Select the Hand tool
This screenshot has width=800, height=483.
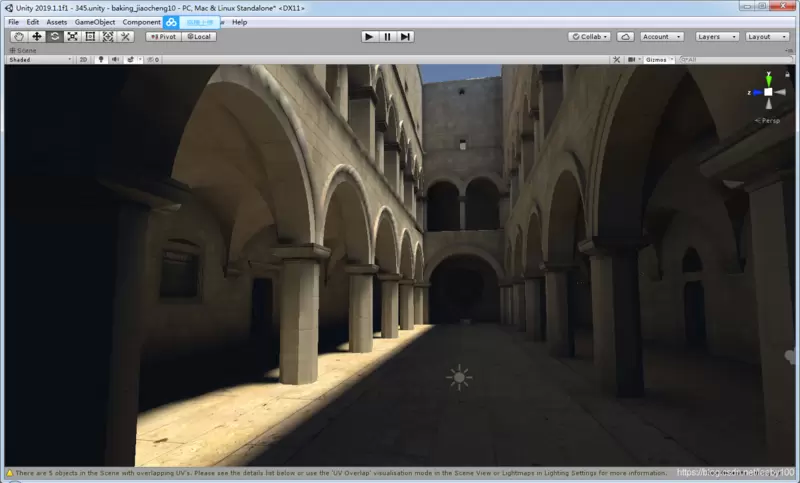[19, 37]
